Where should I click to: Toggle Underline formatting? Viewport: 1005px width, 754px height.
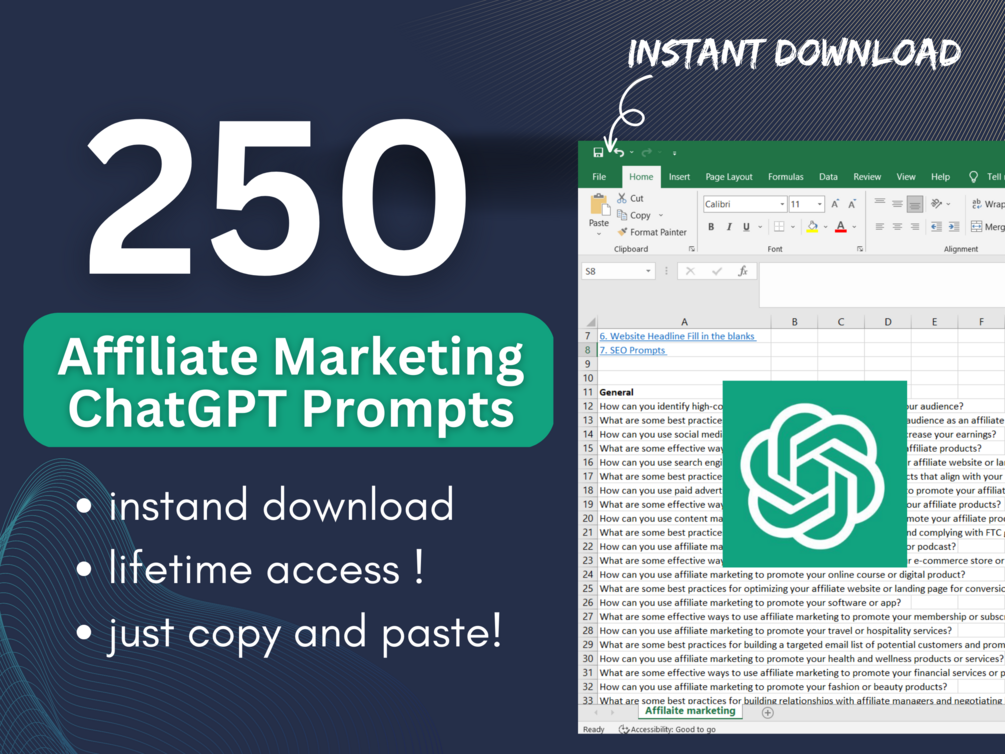click(x=746, y=226)
